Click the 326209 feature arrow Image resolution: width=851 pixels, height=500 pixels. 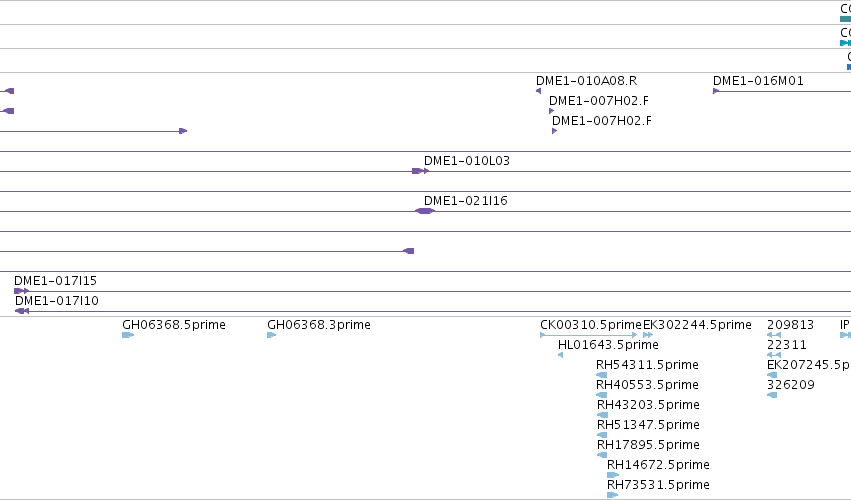[772, 395]
